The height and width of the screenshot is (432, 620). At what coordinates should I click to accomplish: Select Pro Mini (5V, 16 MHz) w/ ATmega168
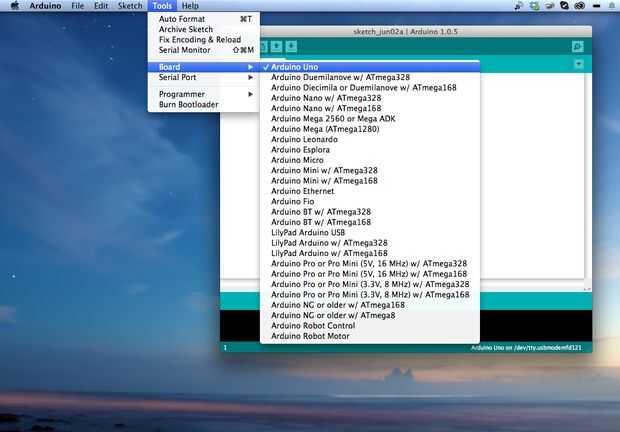(x=370, y=274)
